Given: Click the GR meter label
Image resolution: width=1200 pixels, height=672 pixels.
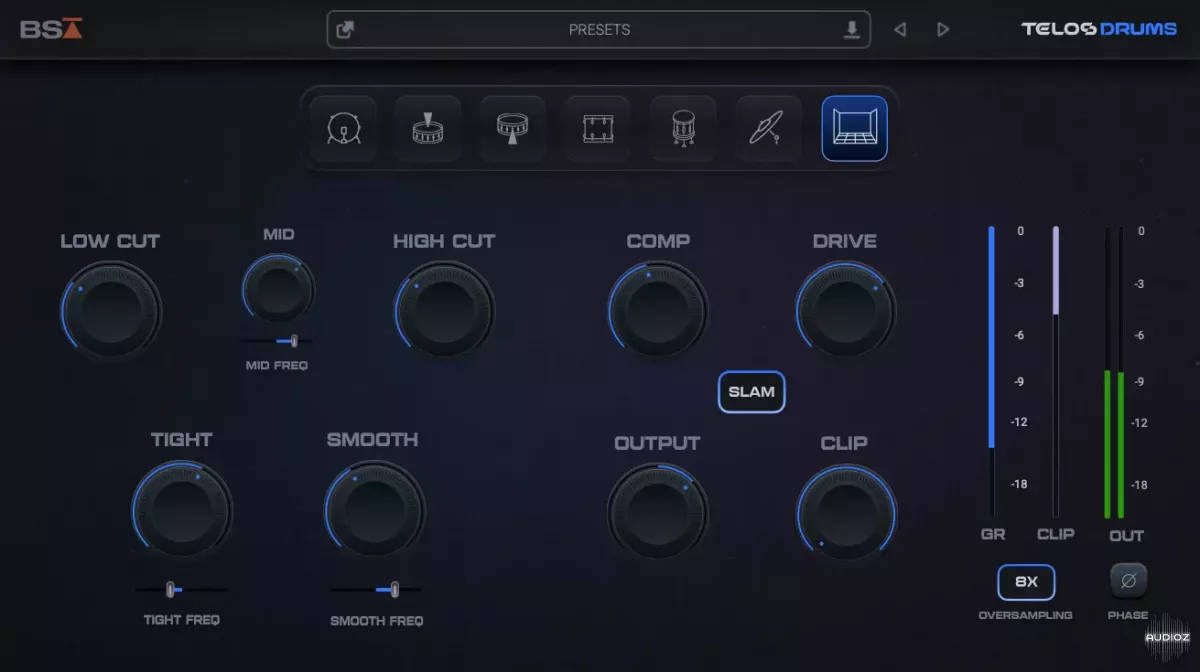Looking at the screenshot, I should (993, 535).
